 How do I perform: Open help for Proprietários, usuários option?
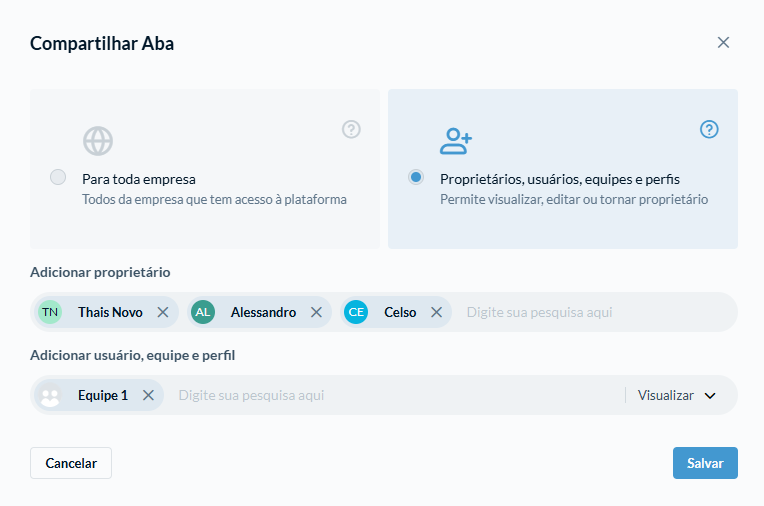(709, 130)
